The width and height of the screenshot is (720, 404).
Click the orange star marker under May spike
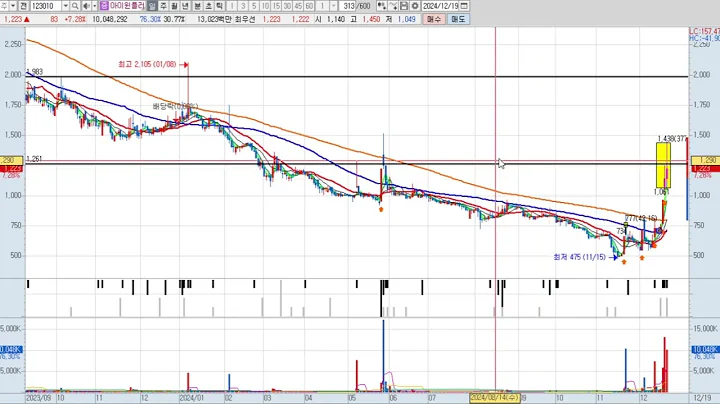tap(381, 209)
